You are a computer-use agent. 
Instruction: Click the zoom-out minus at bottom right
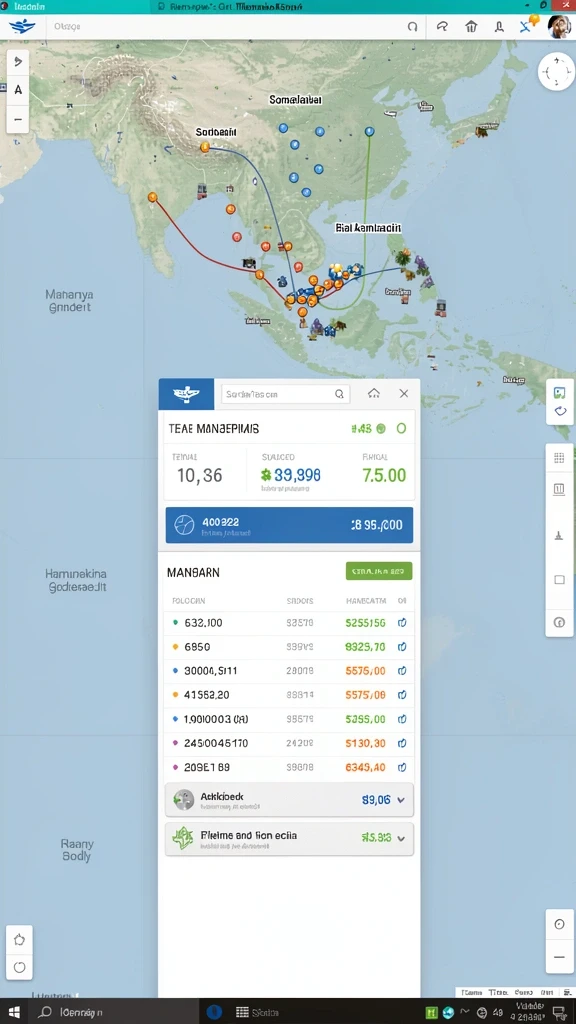coord(559,957)
